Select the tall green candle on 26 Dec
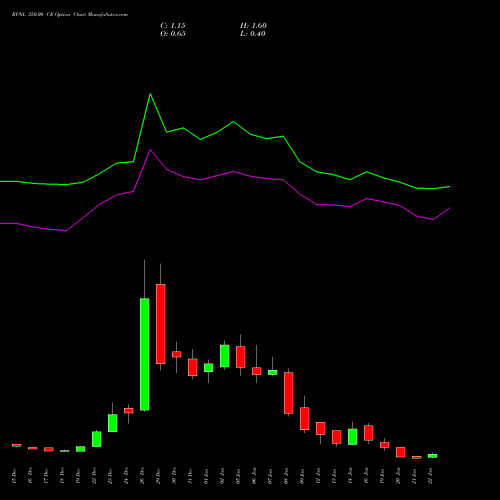The image size is (500, 500). coord(145,354)
